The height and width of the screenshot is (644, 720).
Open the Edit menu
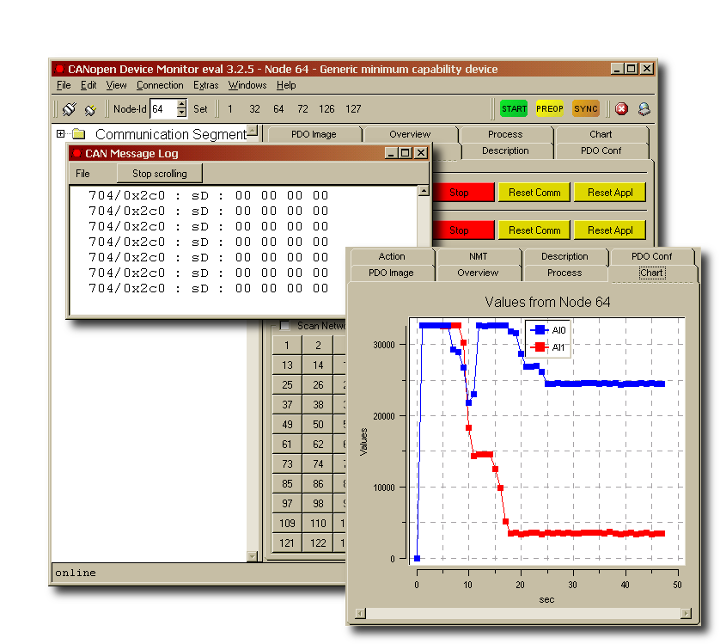[88, 85]
